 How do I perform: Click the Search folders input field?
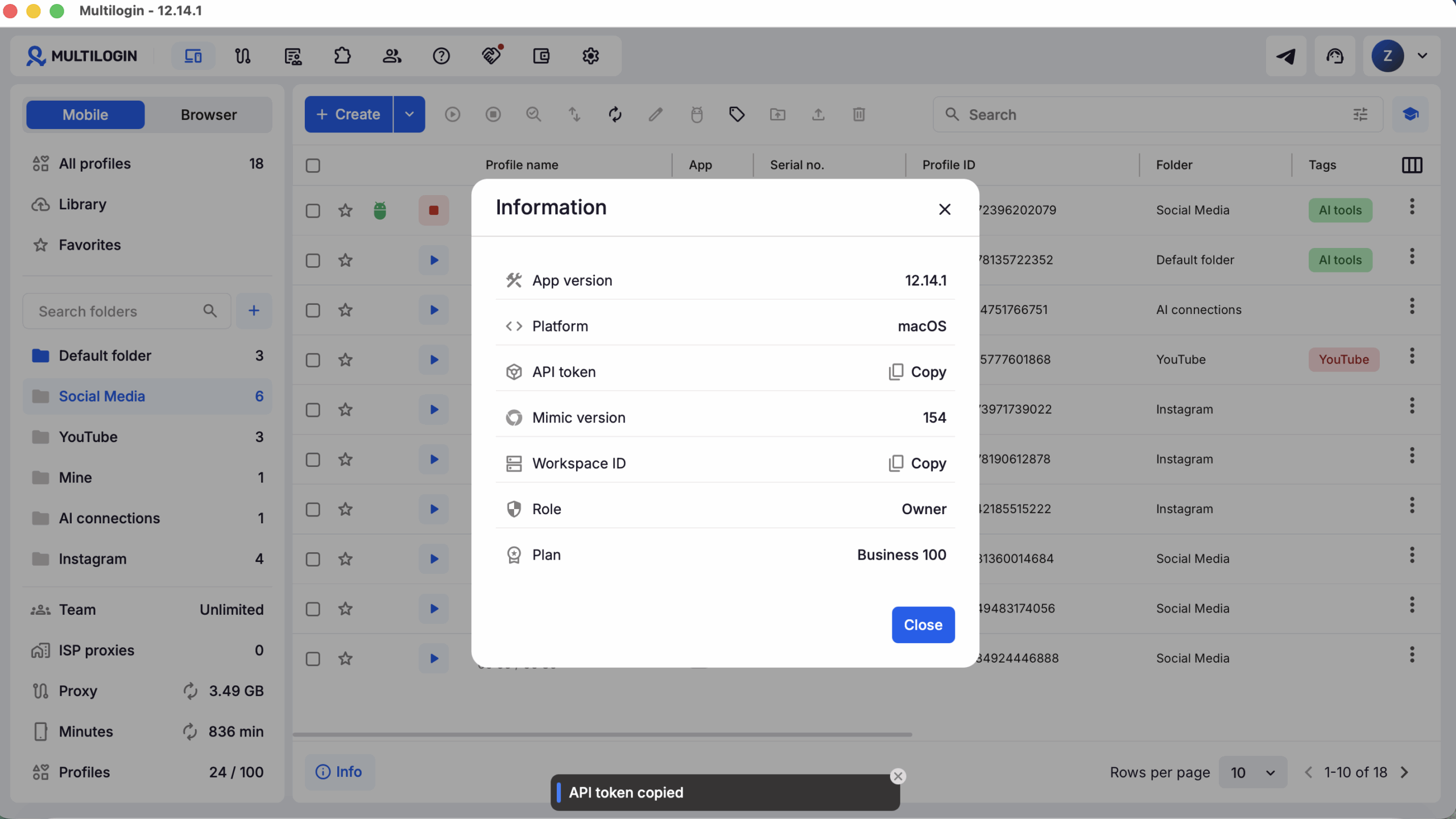tap(127, 311)
